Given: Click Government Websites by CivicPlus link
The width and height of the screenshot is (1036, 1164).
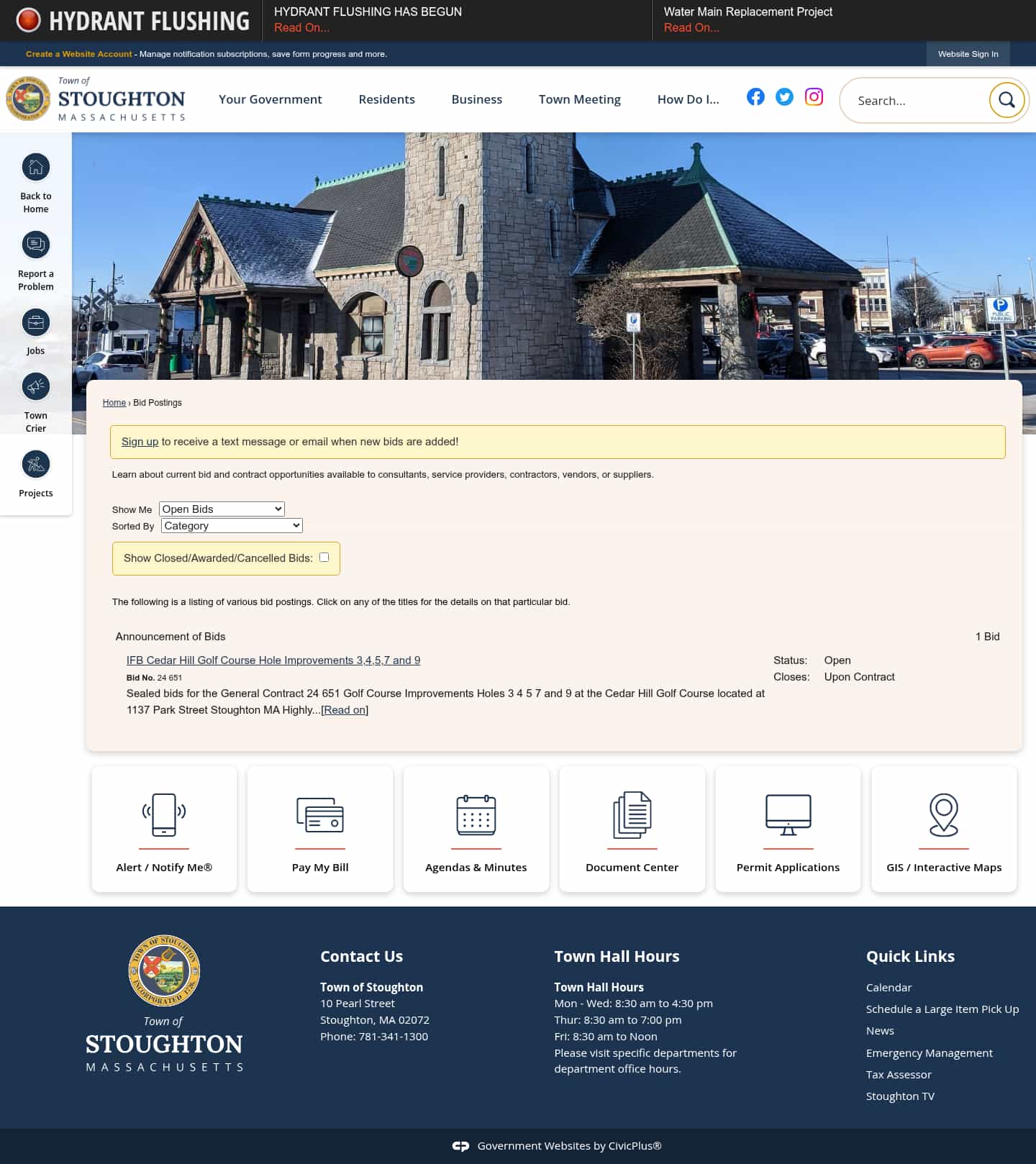Looking at the screenshot, I should click(x=569, y=1146).
